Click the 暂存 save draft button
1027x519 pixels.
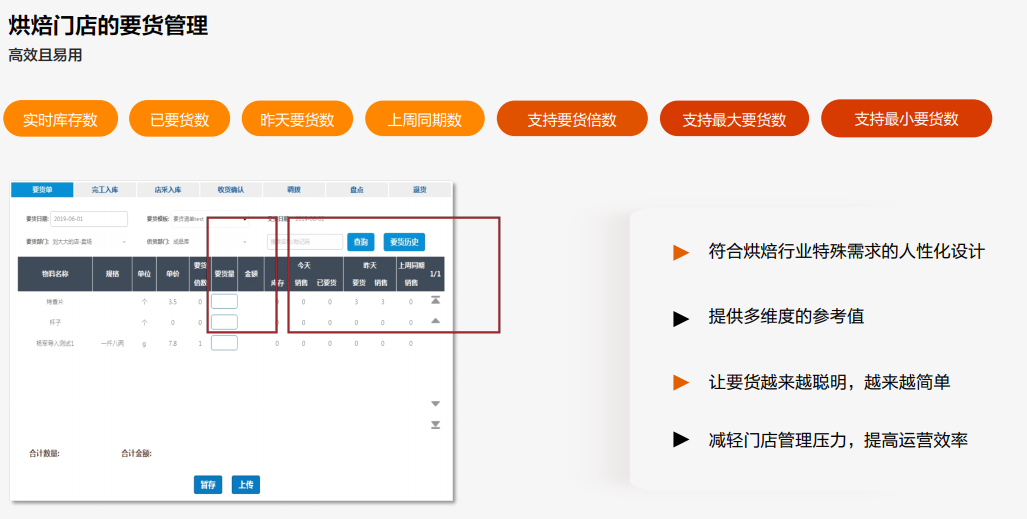click(208, 485)
